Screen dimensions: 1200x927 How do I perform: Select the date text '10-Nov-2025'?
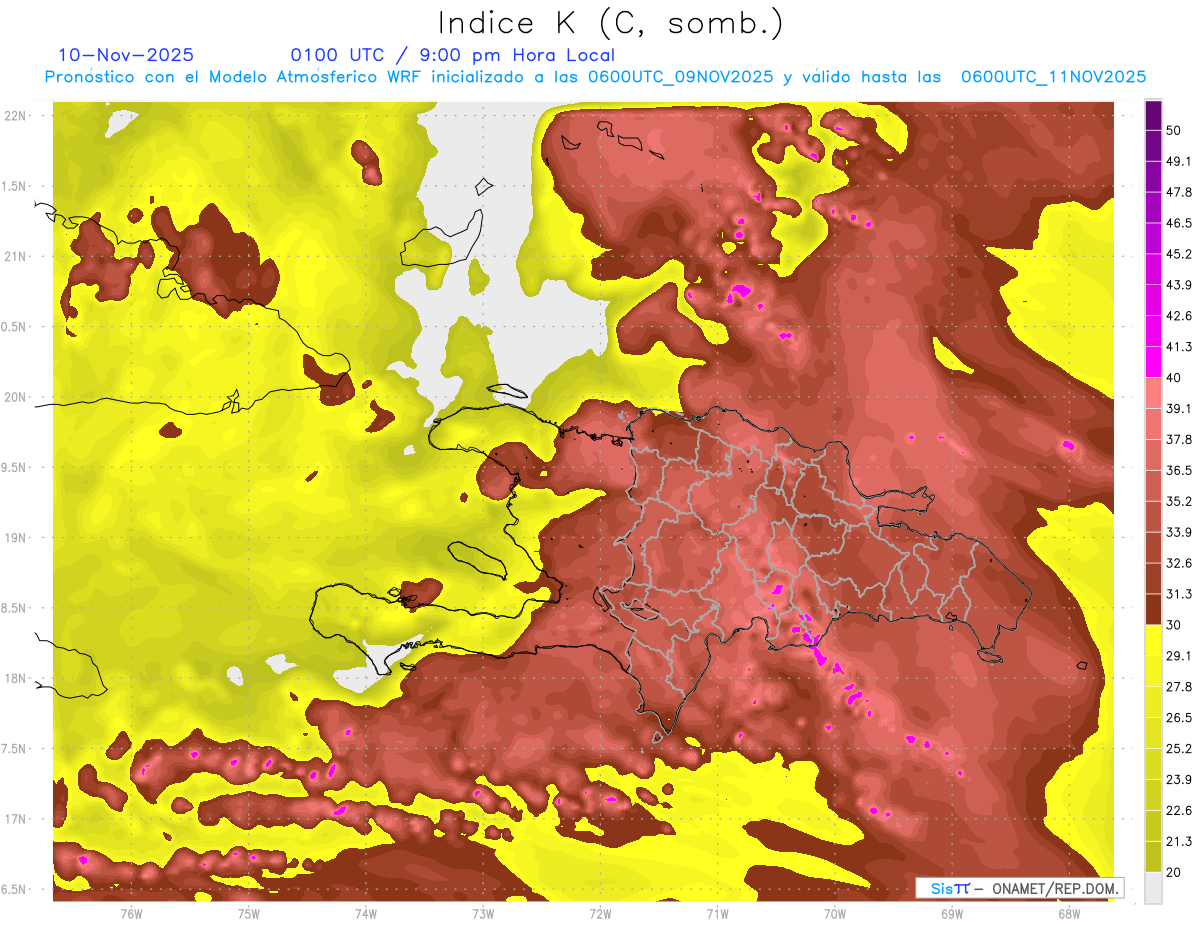[126, 55]
